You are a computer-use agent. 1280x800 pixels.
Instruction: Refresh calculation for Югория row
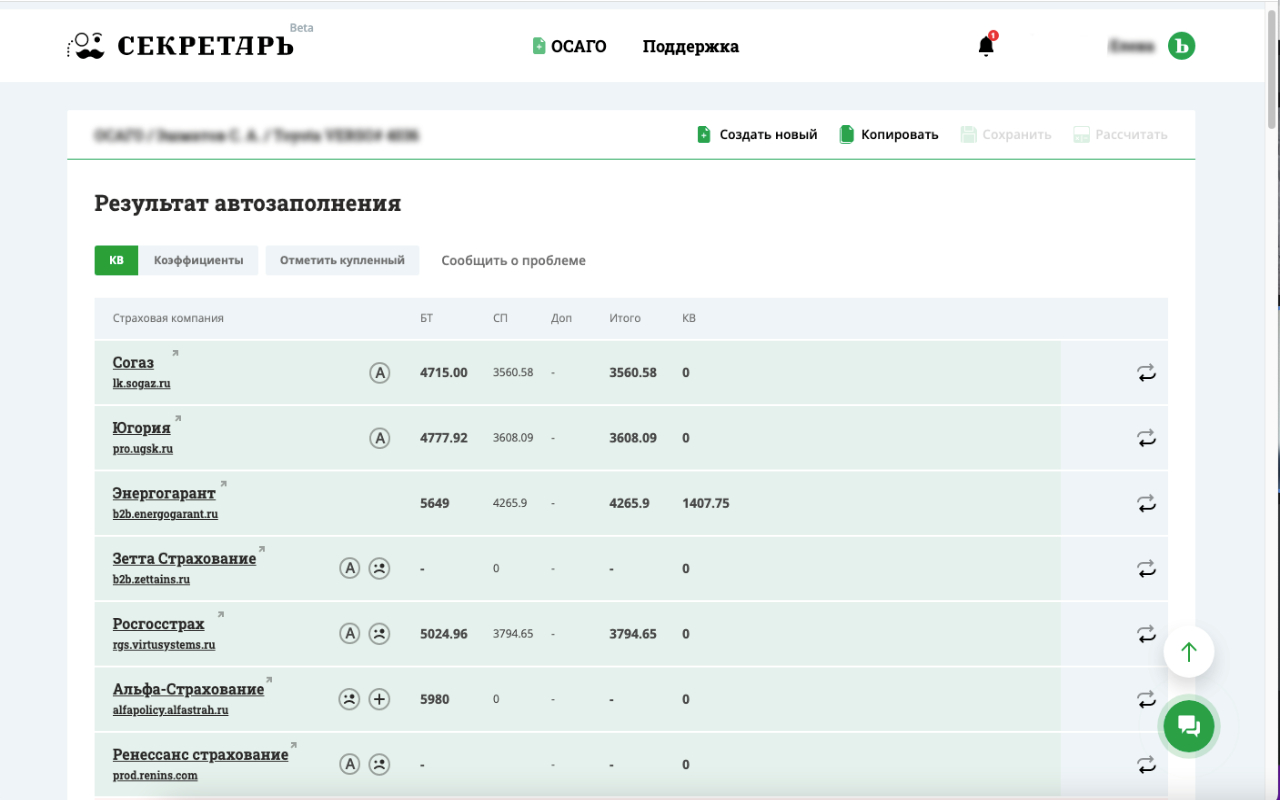pyautogui.click(x=1146, y=438)
